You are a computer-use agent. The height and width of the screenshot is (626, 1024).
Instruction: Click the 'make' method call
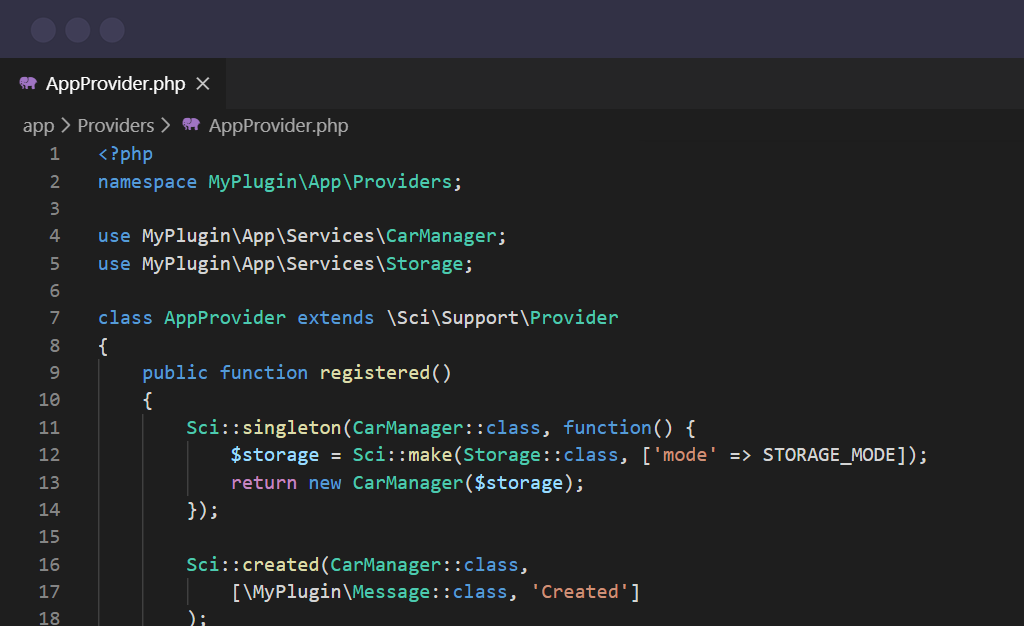tap(430, 455)
